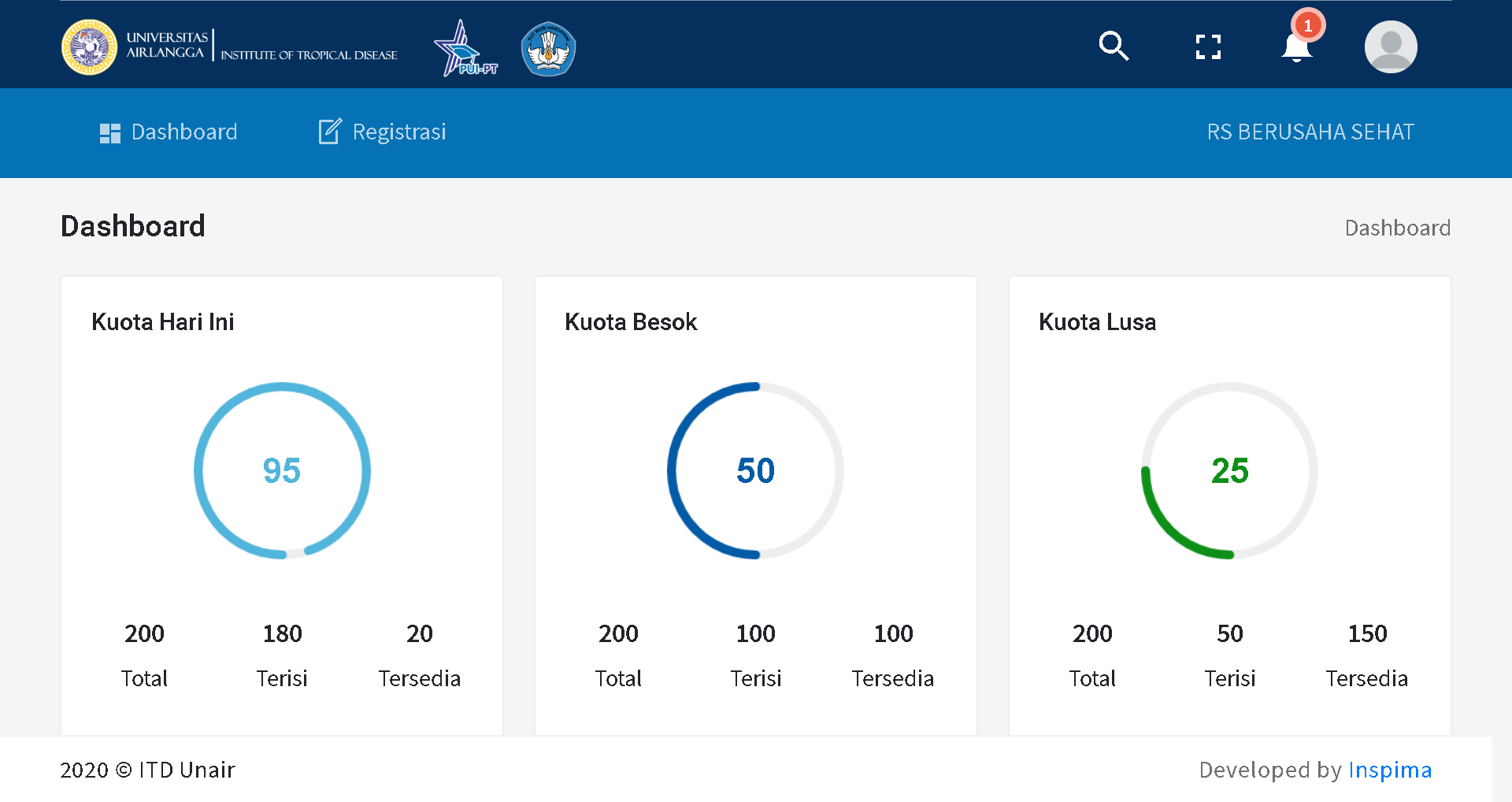Click the Dashboard breadcrumb on the right
This screenshot has width=1512, height=802.
[x=1397, y=228]
